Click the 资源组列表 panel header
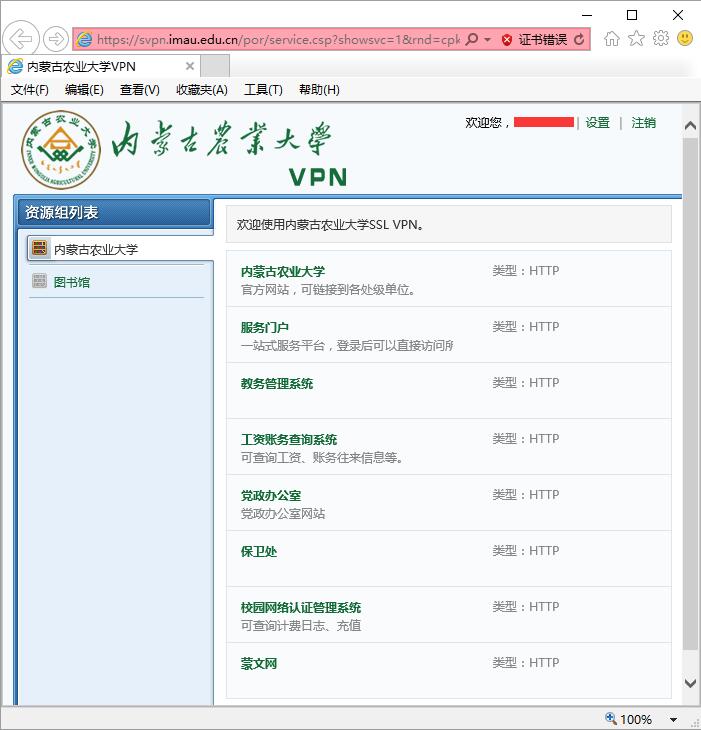This screenshot has width=701, height=730. (x=114, y=212)
